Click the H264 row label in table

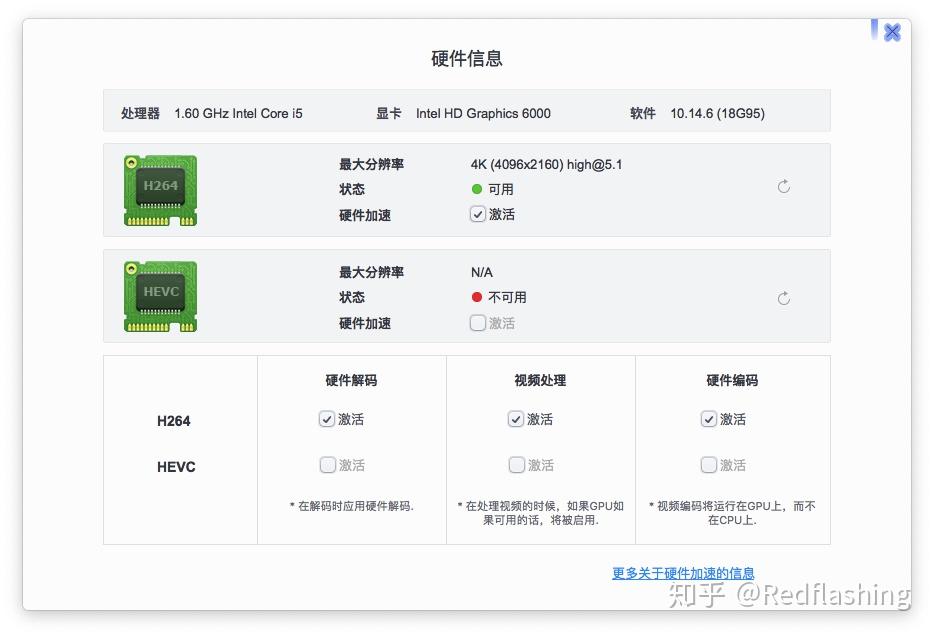pyautogui.click(x=173, y=421)
